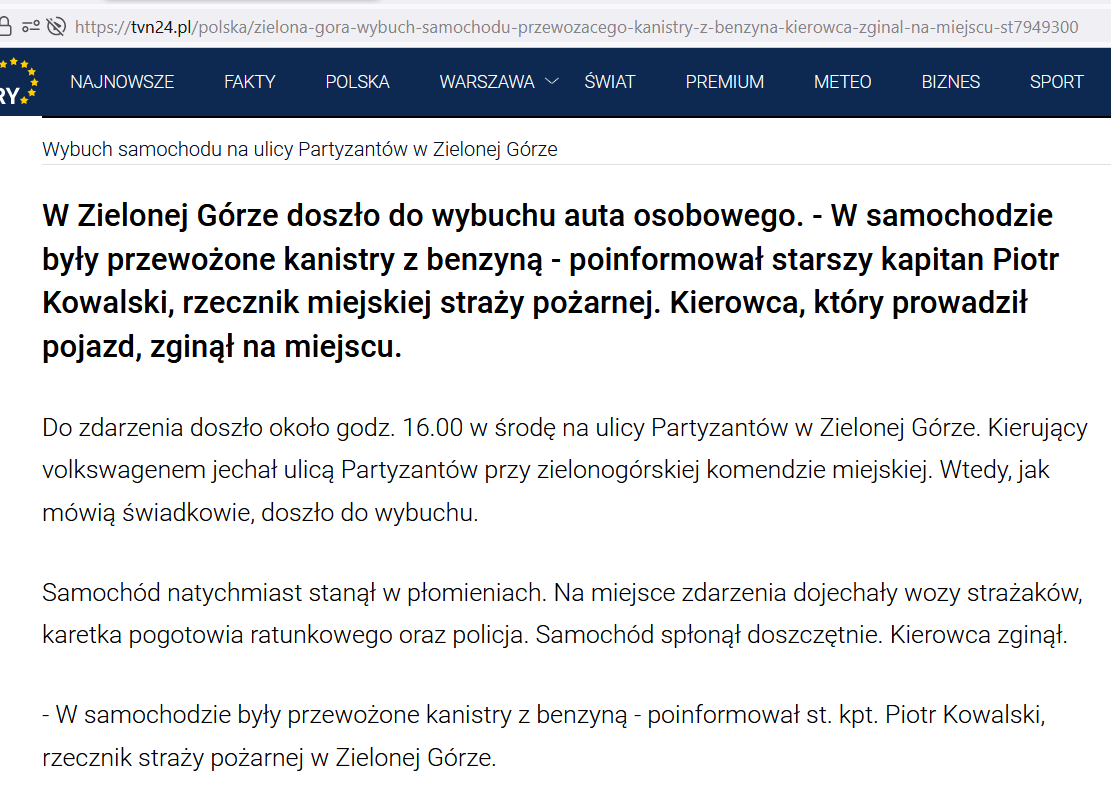1111x788 pixels.
Task: Click the starred logo in site header
Action: click(x=18, y=81)
